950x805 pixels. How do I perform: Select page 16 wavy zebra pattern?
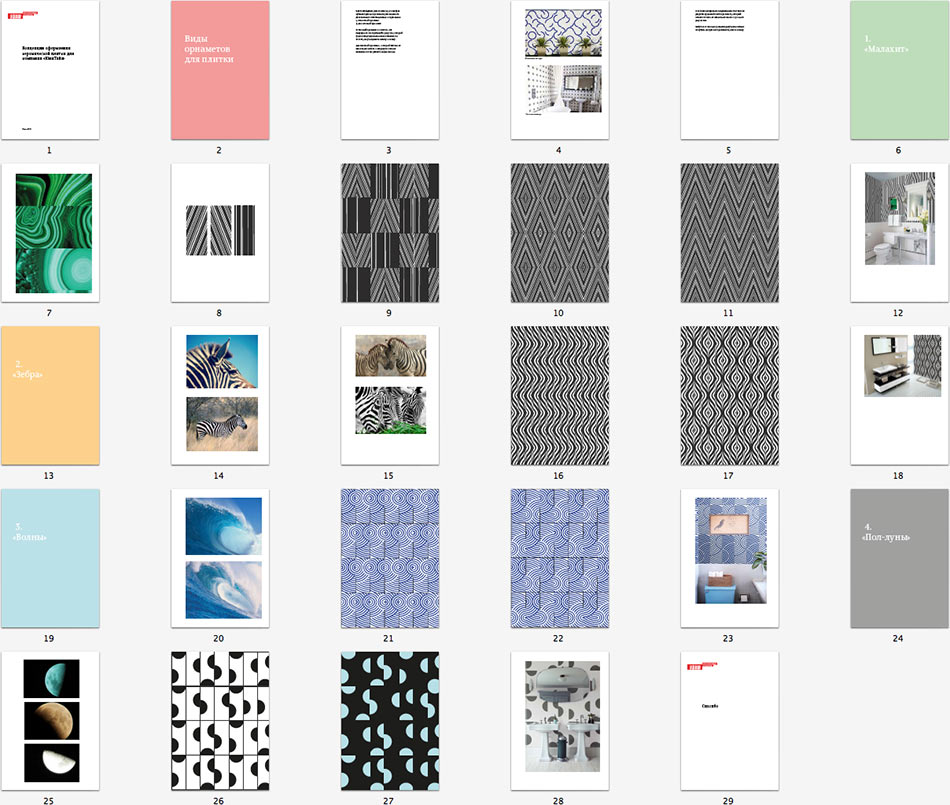point(559,395)
